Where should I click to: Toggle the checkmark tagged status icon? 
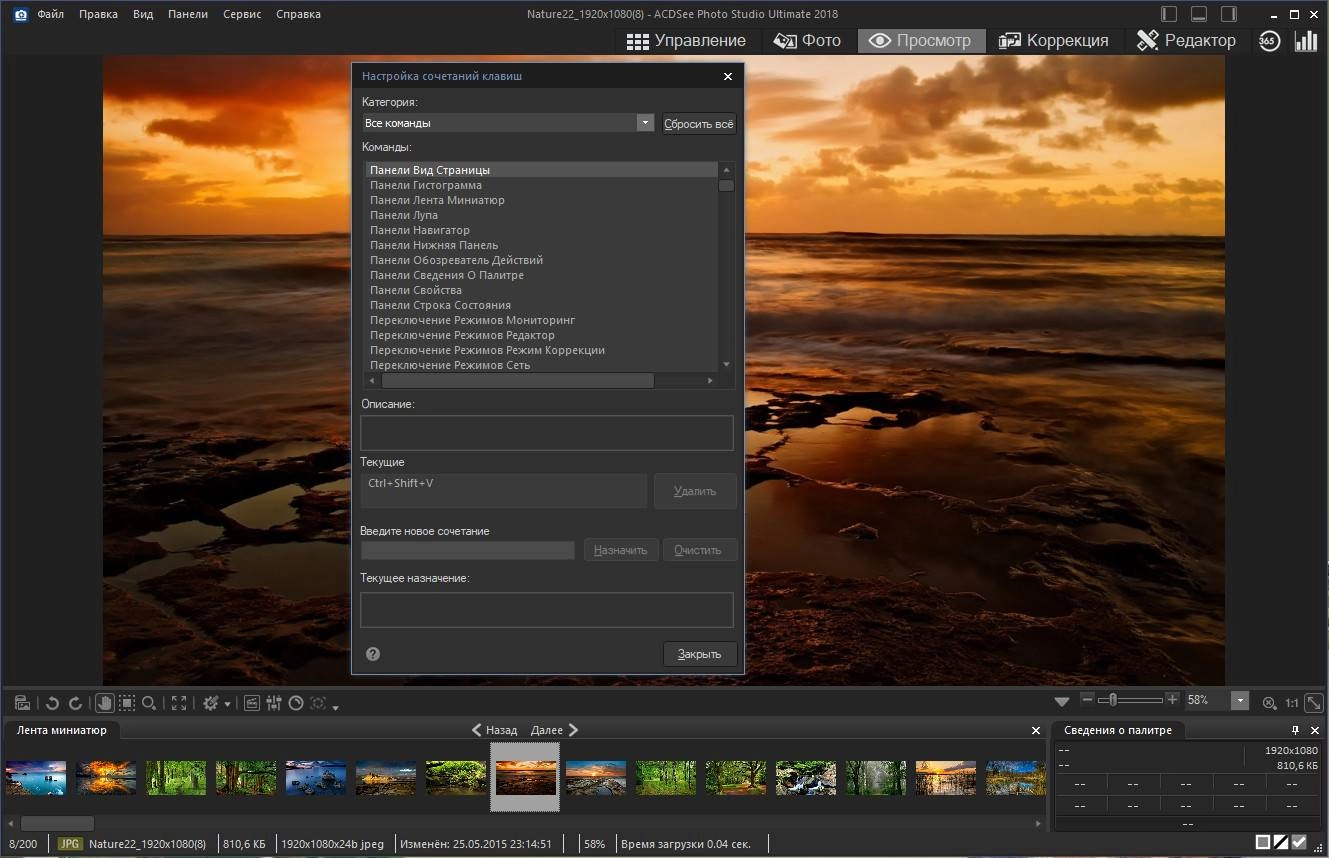click(x=1299, y=842)
